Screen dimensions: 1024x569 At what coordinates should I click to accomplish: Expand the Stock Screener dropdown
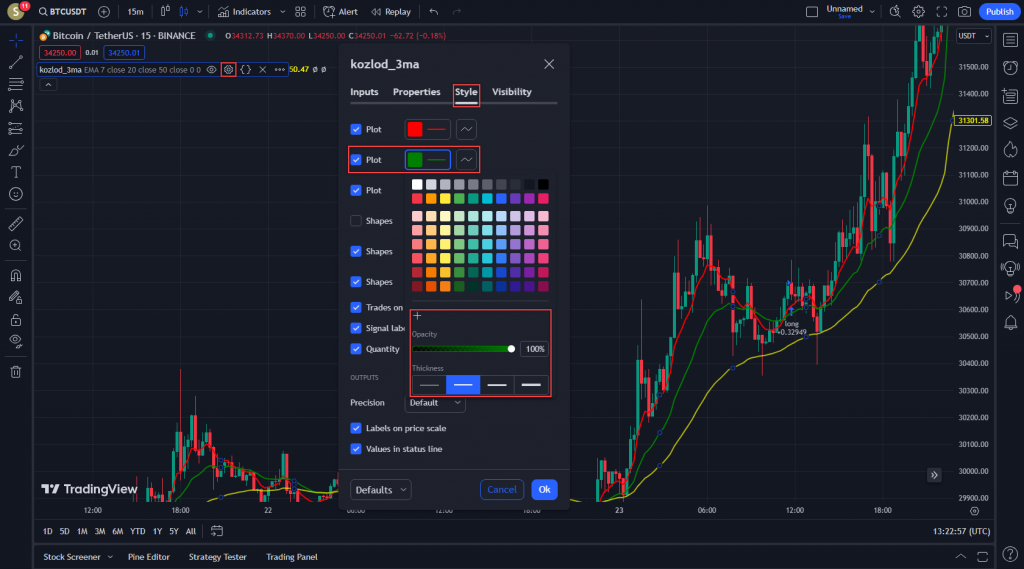(110, 557)
